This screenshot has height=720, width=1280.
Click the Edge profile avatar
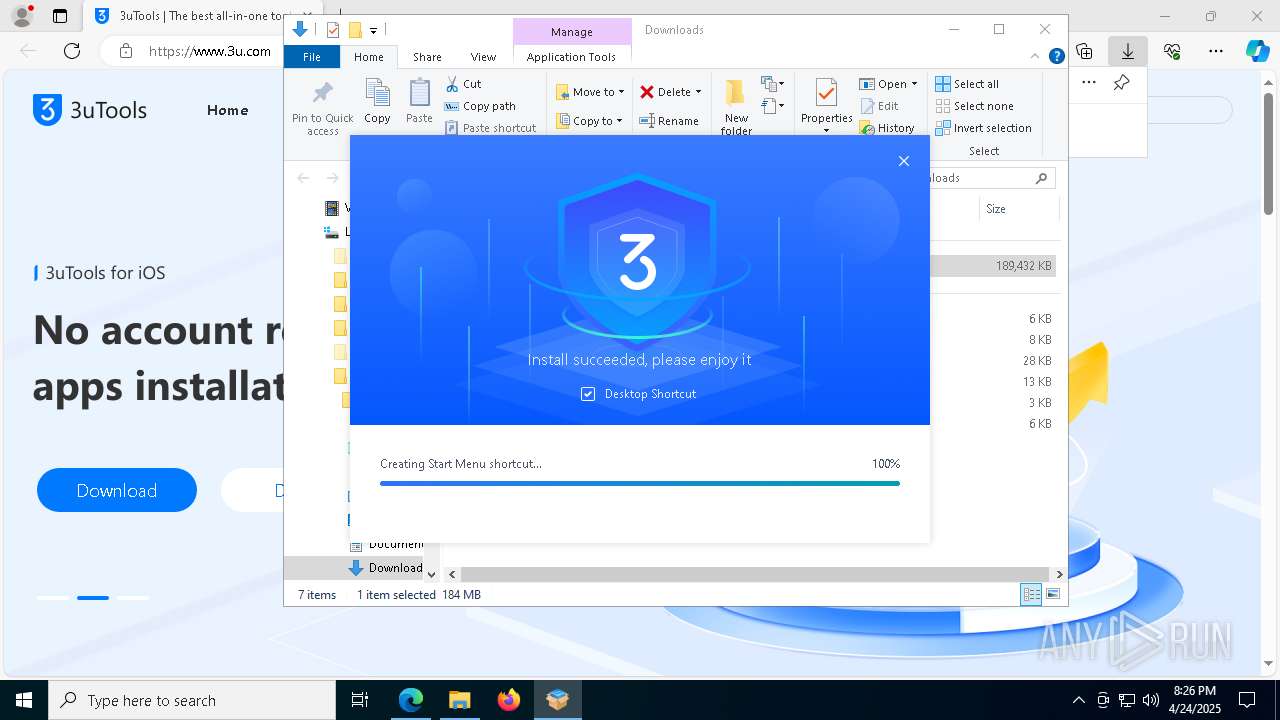click(x=22, y=16)
